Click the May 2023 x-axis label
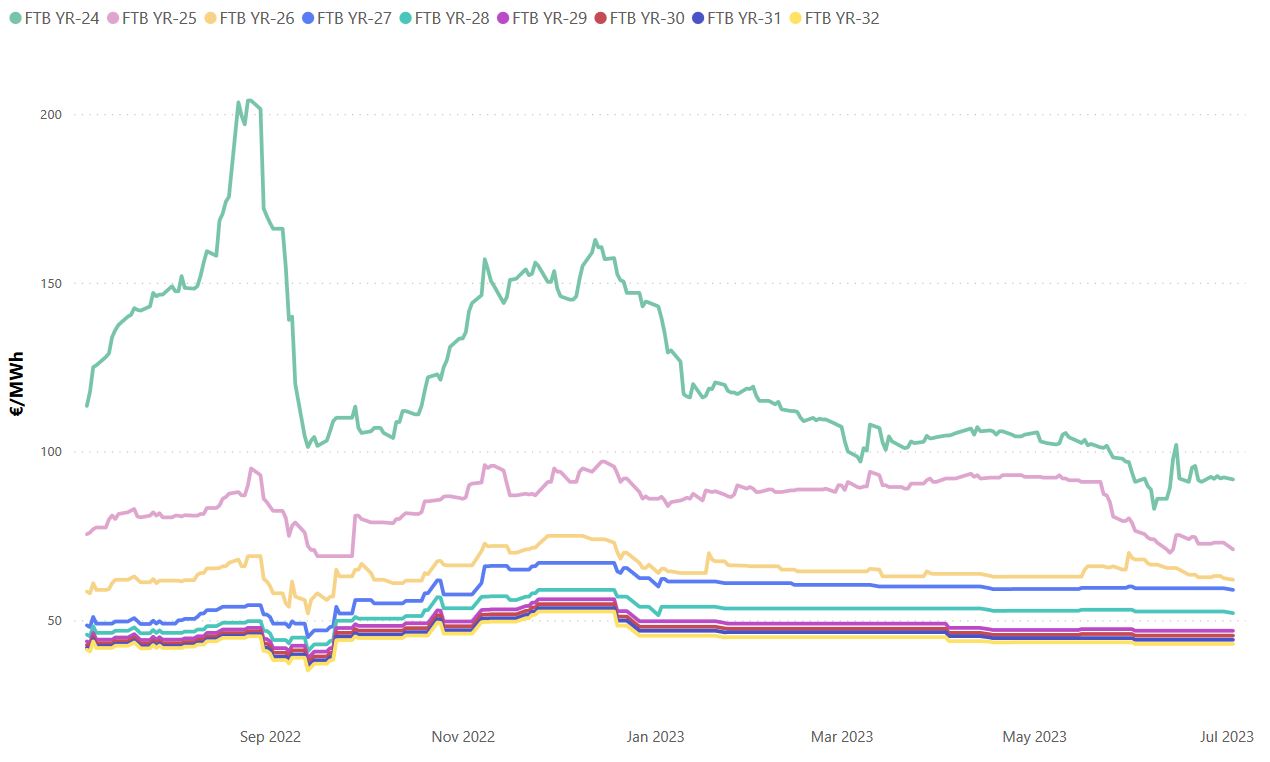The width and height of the screenshot is (1270, 762). coord(1035,737)
